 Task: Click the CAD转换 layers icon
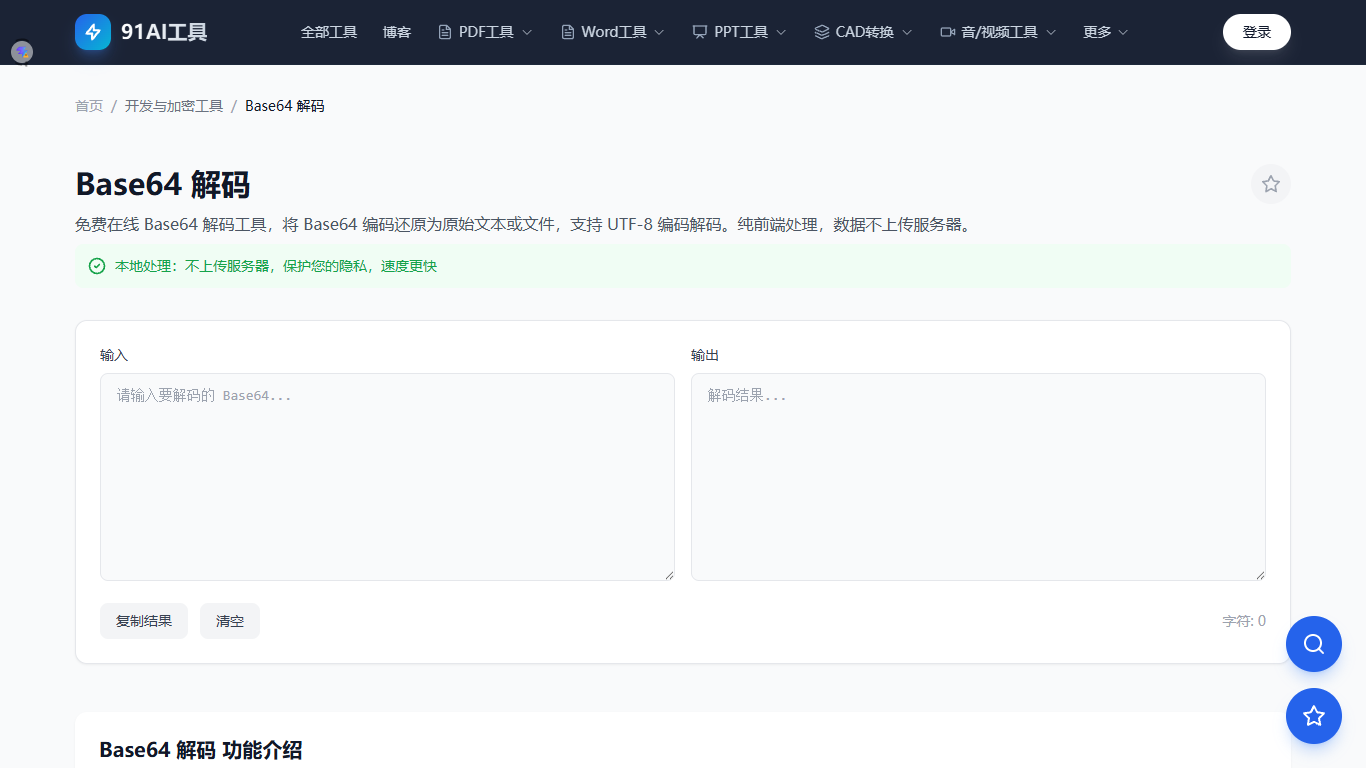pyautogui.click(x=822, y=32)
